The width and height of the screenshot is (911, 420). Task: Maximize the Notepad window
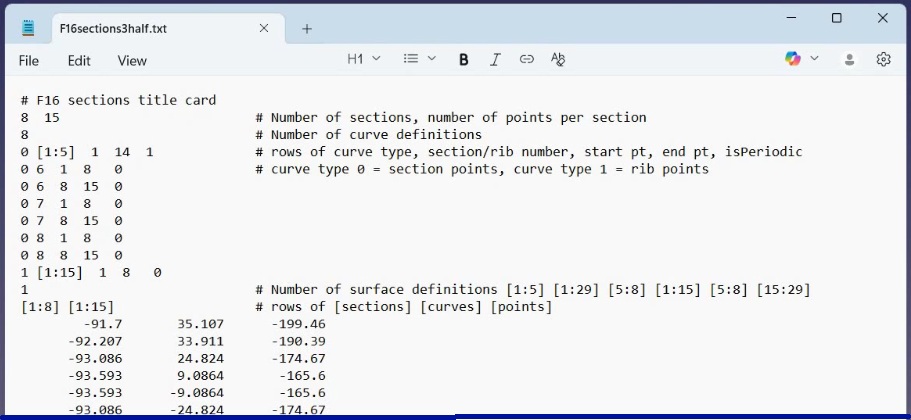coord(837,18)
